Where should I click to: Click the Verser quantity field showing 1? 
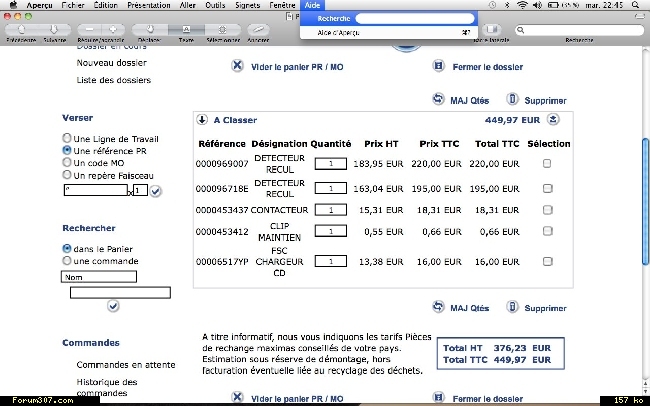[x=140, y=190]
